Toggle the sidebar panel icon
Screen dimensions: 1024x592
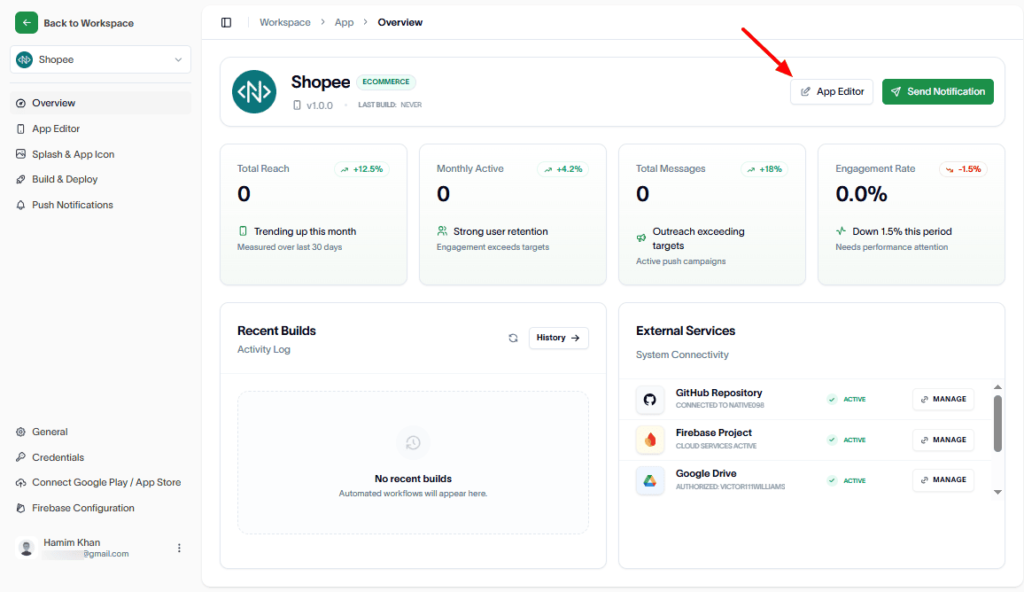(x=226, y=22)
